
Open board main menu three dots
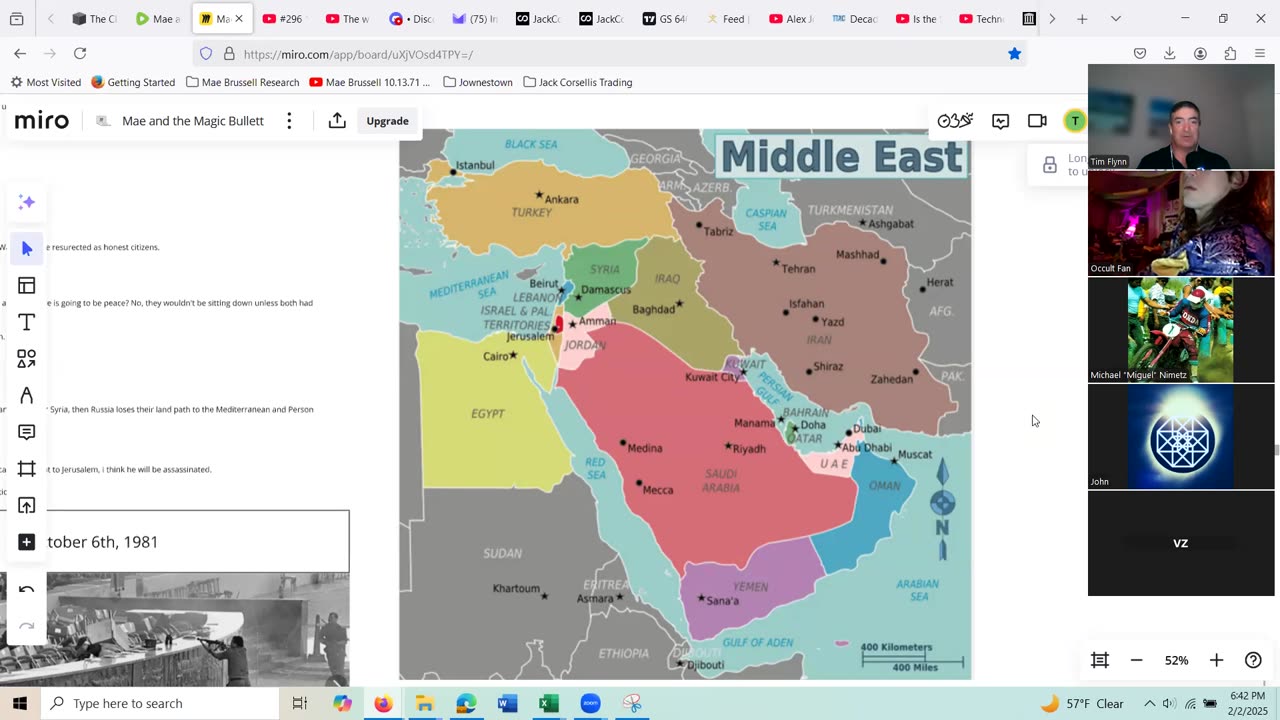tap(289, 121)
